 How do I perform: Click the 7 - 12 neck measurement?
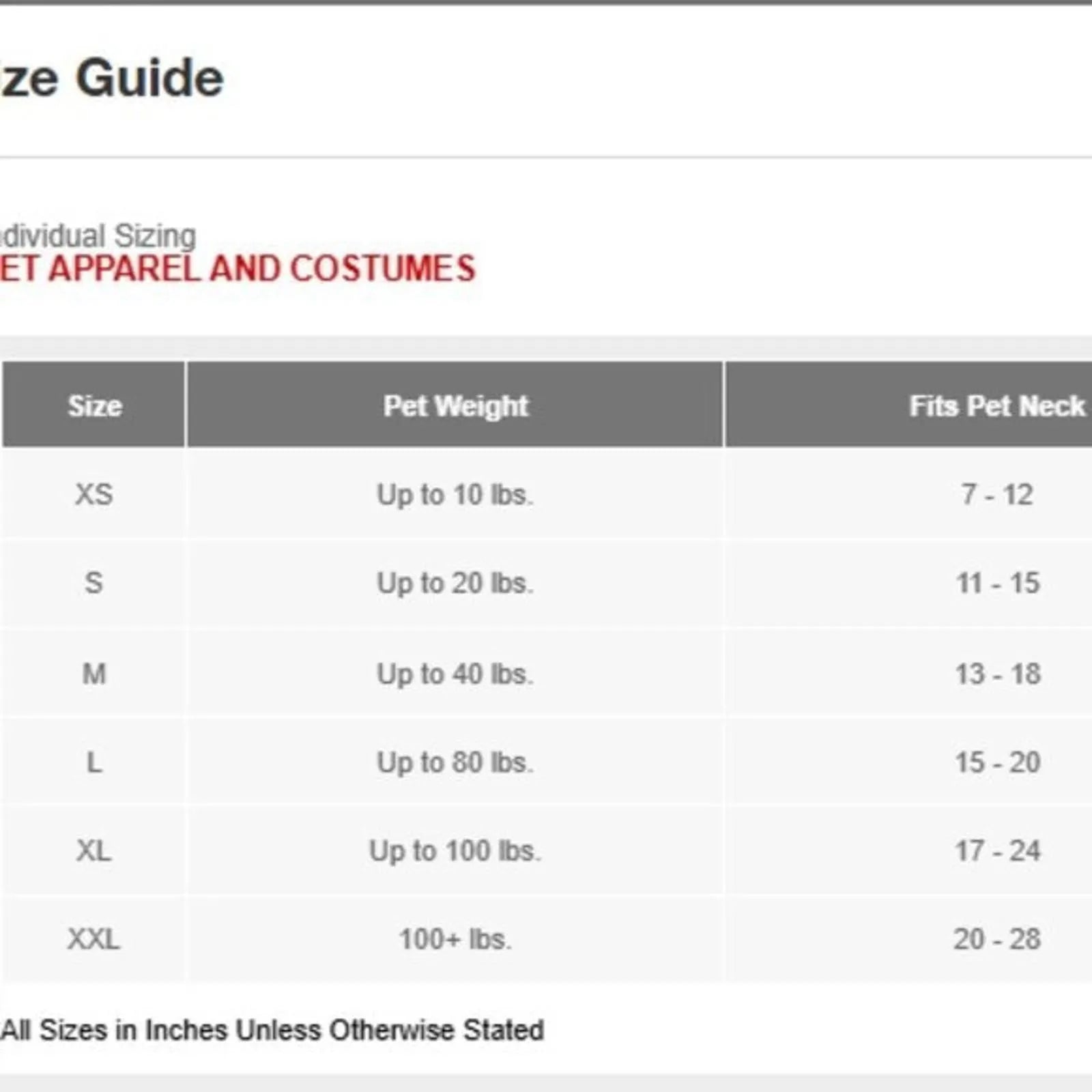coord(997,495)
